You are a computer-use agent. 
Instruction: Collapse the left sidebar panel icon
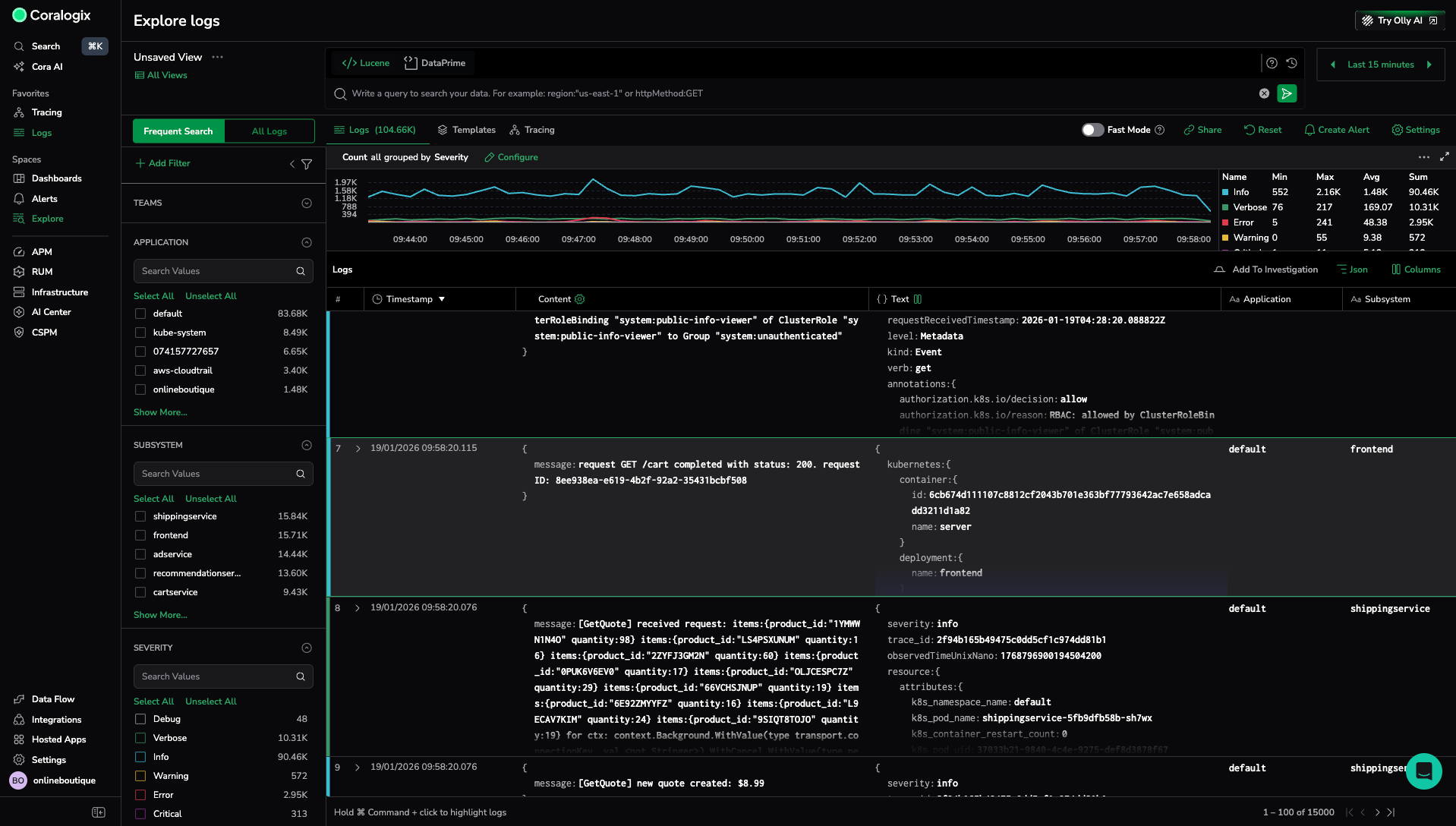click(99, 812)
